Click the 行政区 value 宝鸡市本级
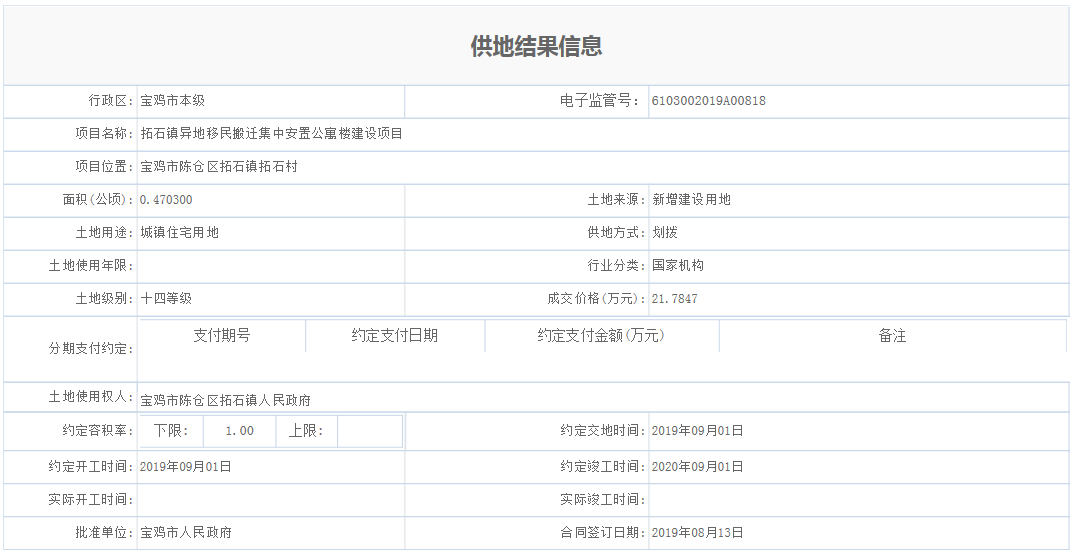Image resolution: width=1073 pixels, height=555 pixels. 172,101
